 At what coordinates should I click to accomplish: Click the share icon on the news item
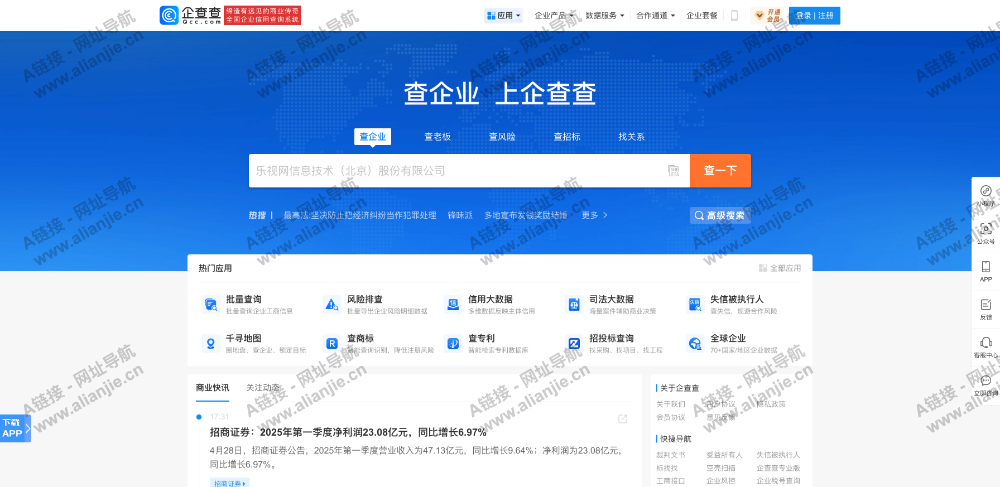(x=622, y=419)
